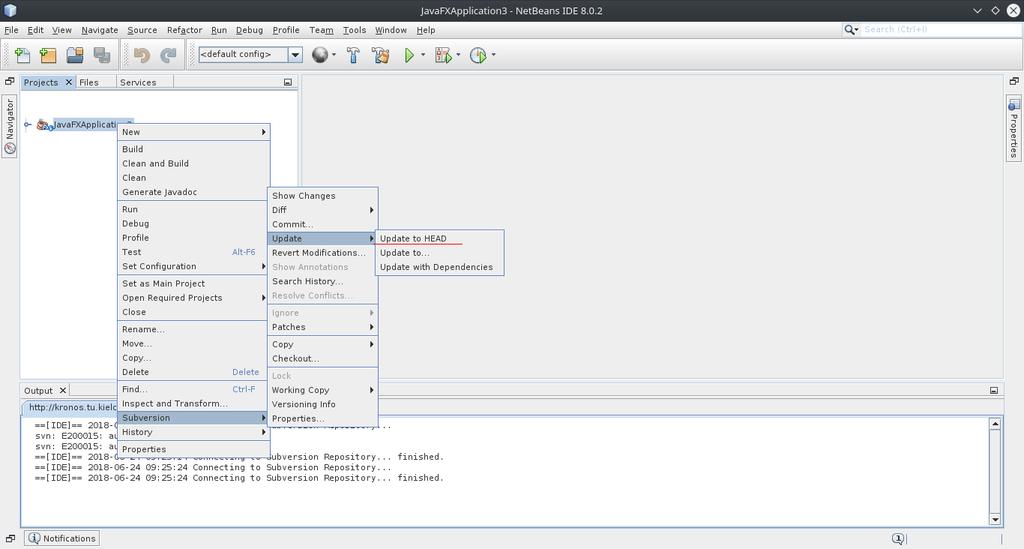Click the globe browser icon in toolbar
The height and width of the screenshot is (549, 1024).
[319, 55]
